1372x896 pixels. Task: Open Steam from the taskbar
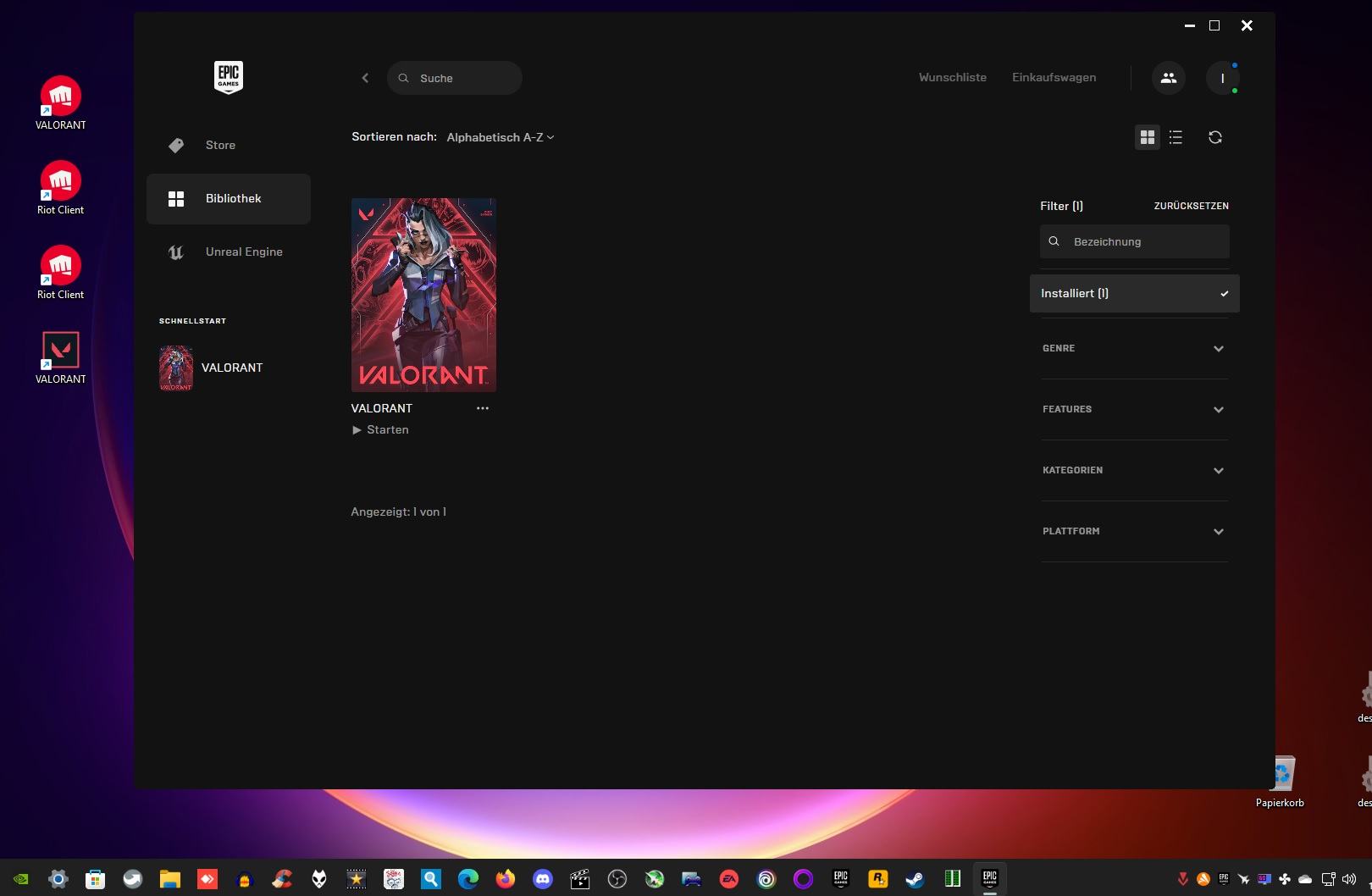(x=915, y=879)
